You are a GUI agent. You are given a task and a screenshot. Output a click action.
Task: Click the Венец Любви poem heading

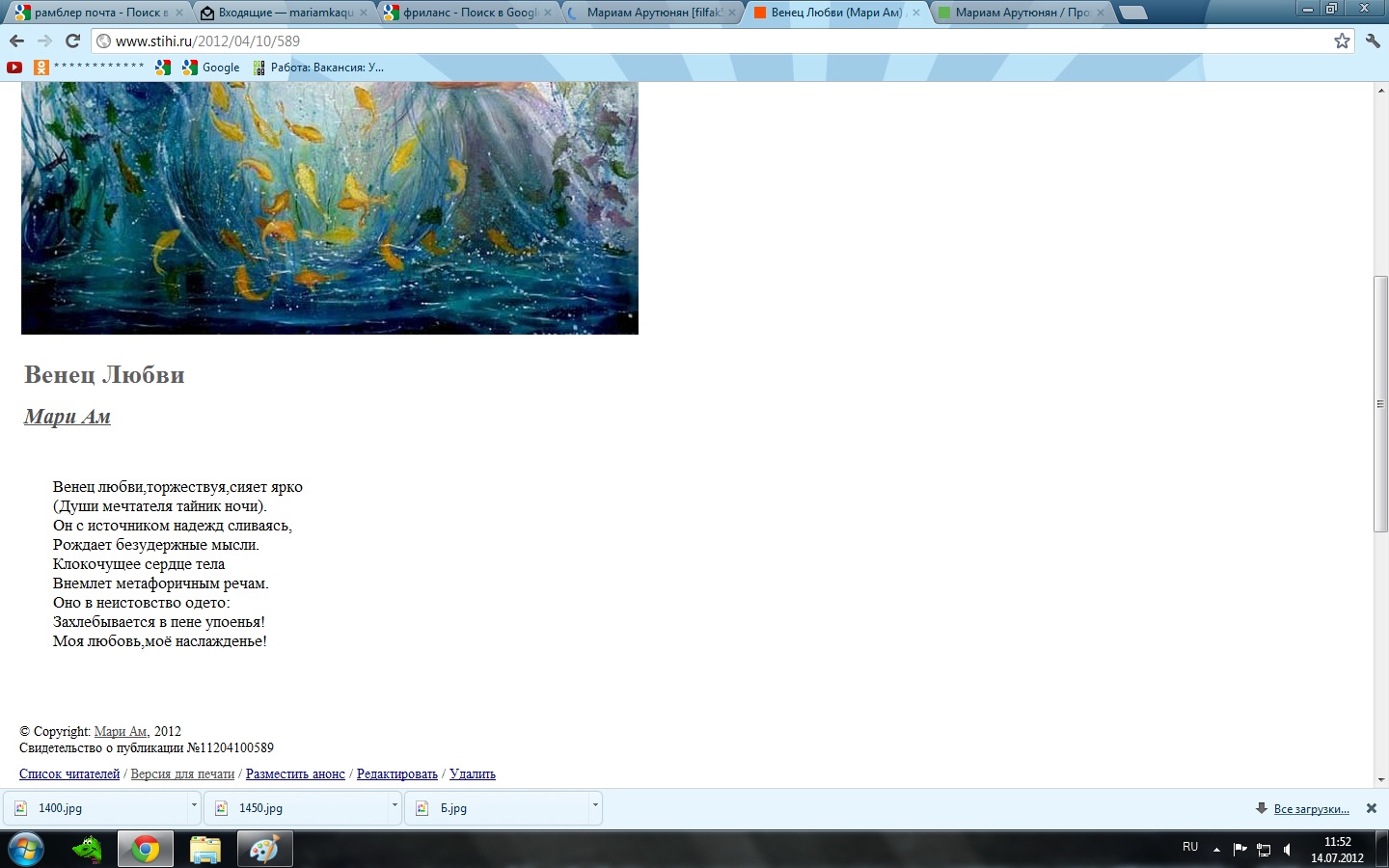(x=104, y=374)
